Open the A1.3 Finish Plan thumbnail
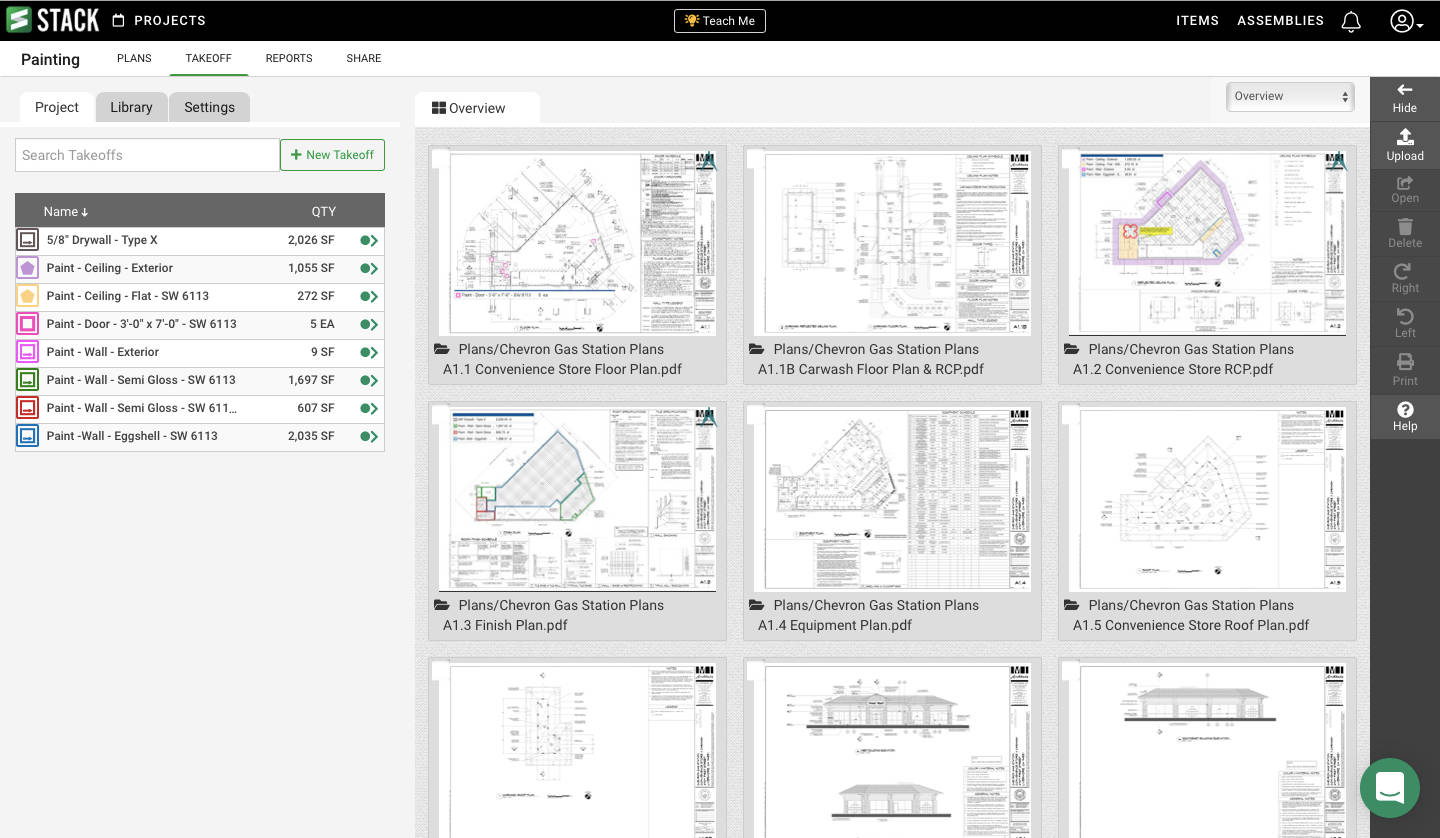The height and width of the screenshot is (838, 1440). point(577,498)
